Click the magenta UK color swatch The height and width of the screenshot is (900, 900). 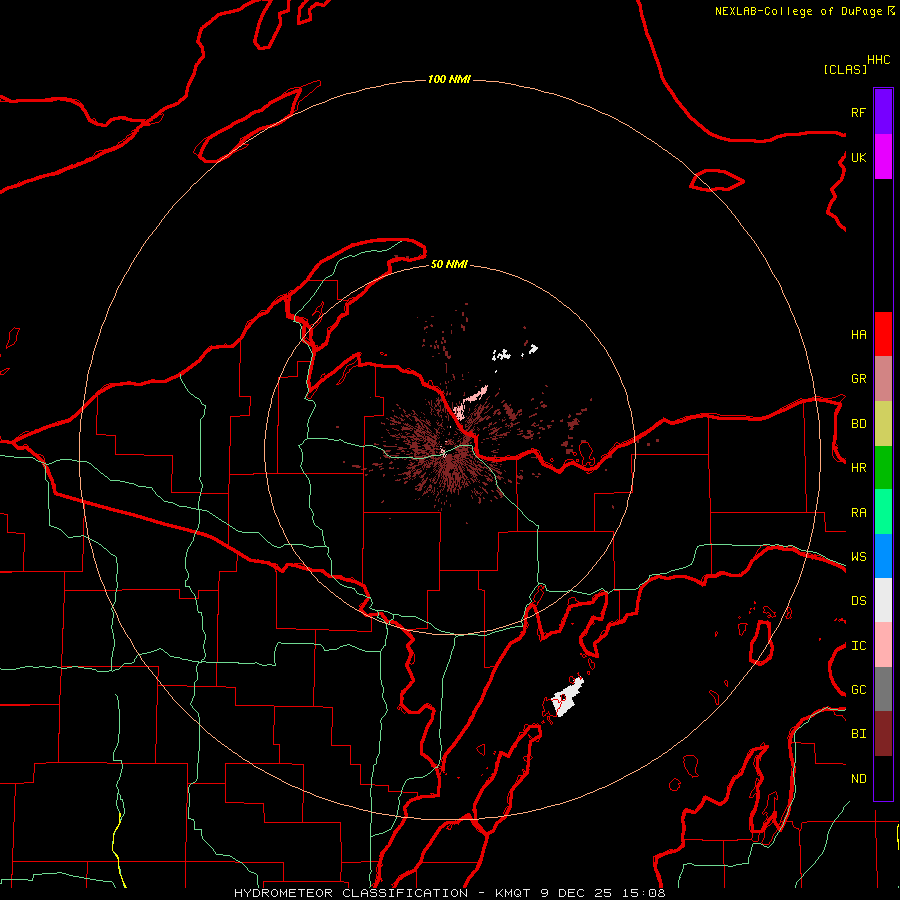pos(883,157)
